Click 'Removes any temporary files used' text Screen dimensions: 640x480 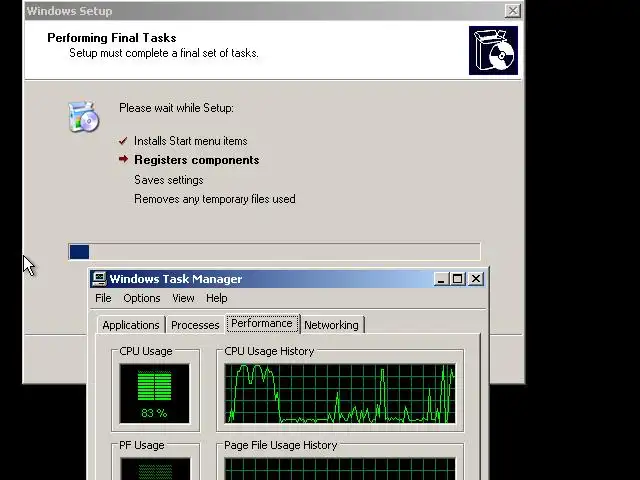[215, 199]
